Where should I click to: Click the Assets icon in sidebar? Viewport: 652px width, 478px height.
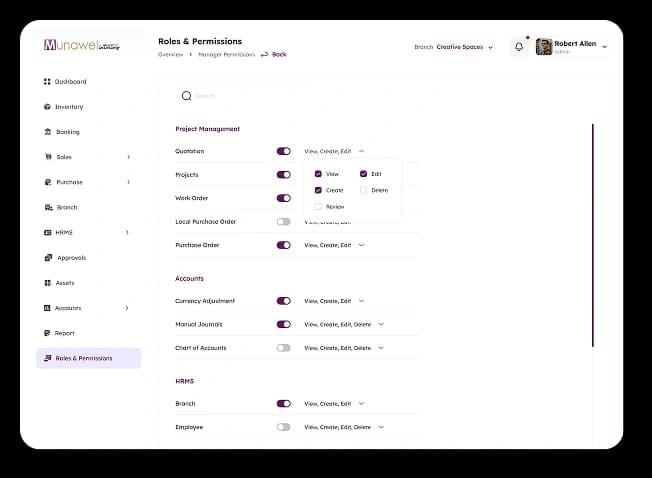click(x=47, y=283)
